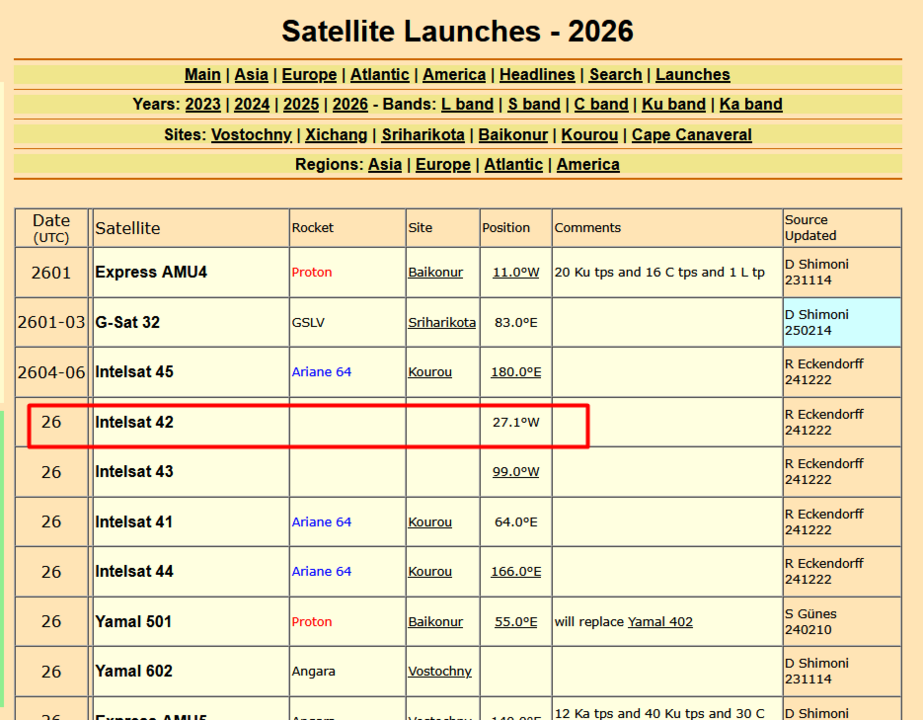Open Sriharikota in the Sites row

click(x=423, y=135)
